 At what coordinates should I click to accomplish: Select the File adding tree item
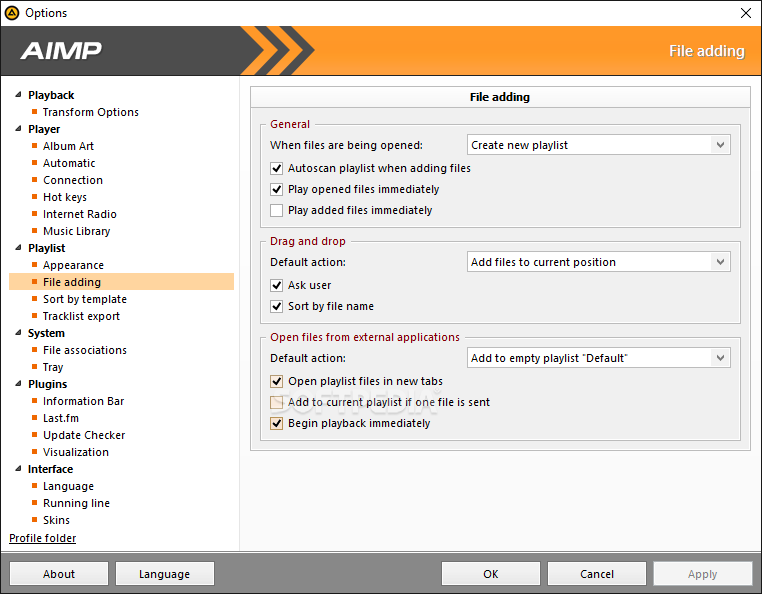[121, 282]
